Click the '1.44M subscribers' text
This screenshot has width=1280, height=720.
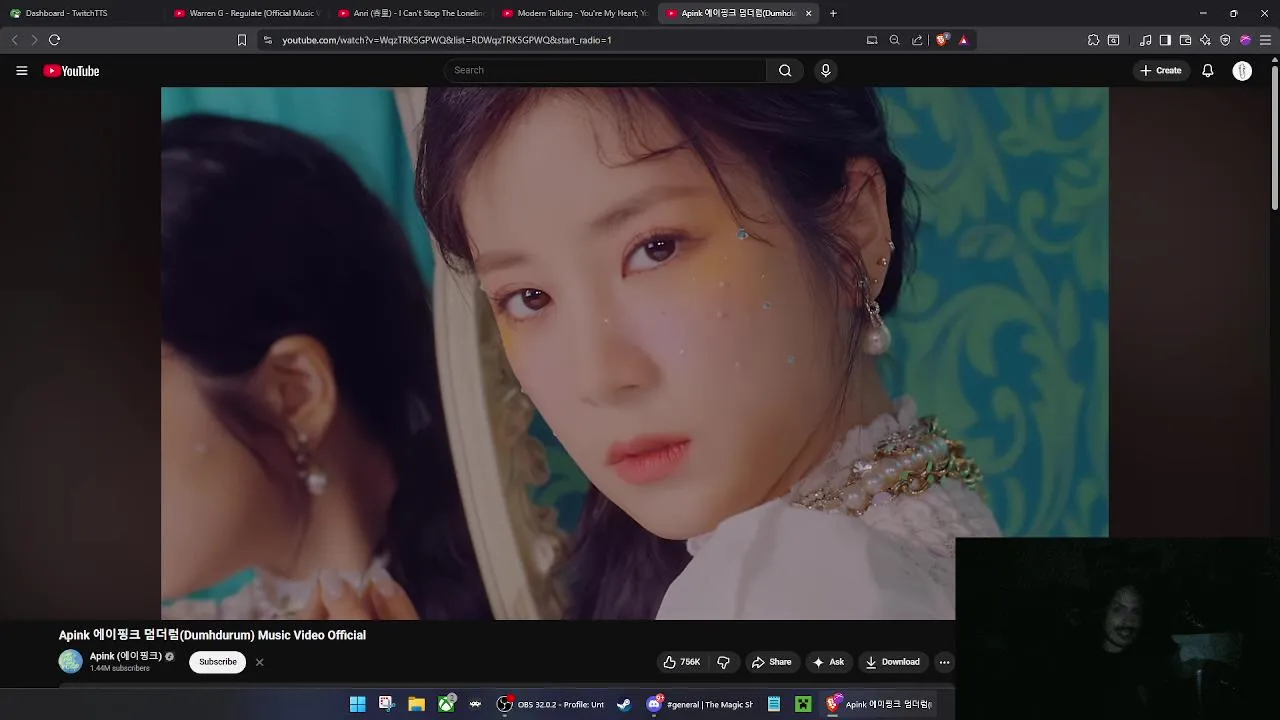120,668
